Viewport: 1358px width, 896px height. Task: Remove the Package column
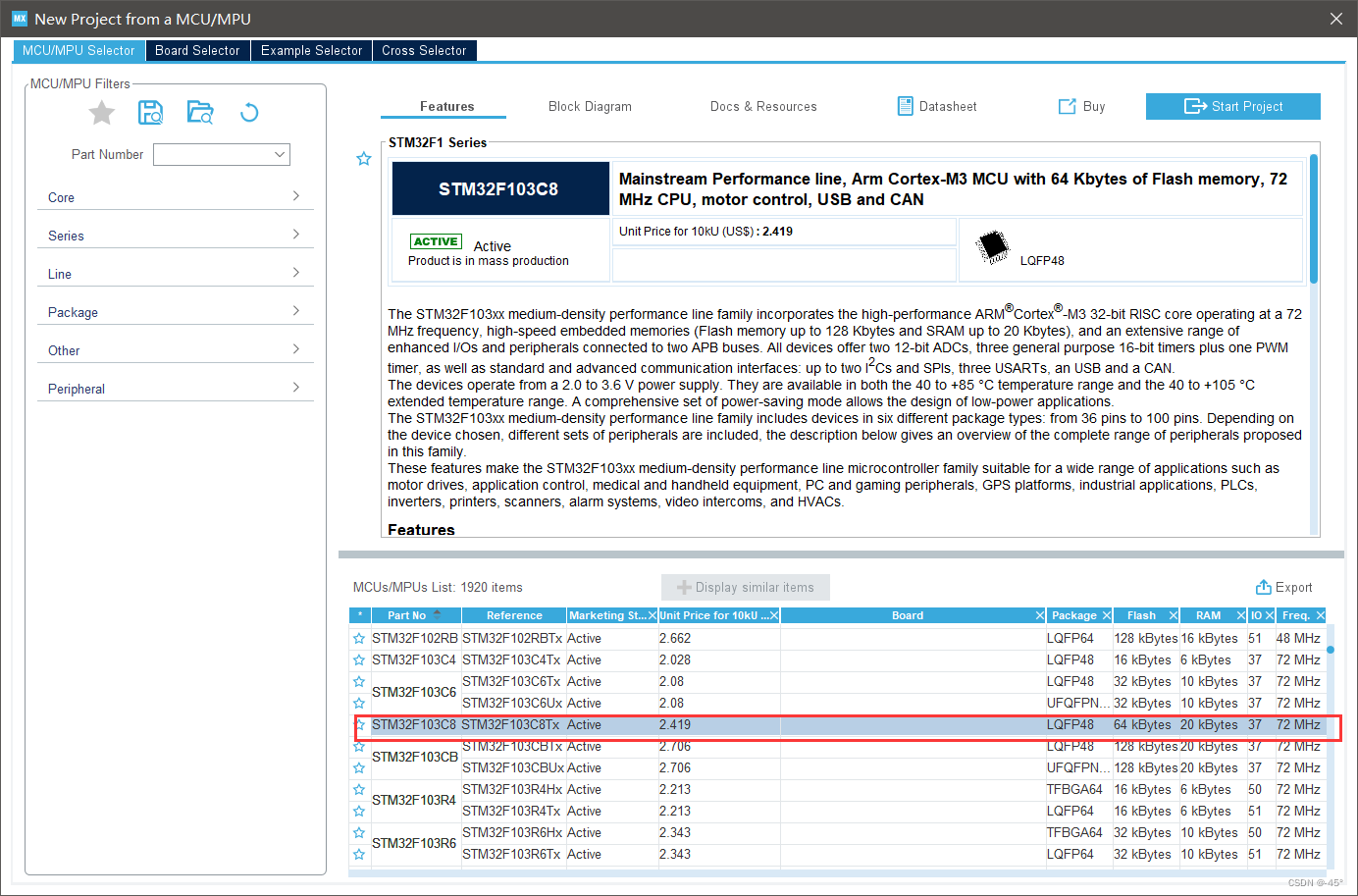pos(1107,615)
